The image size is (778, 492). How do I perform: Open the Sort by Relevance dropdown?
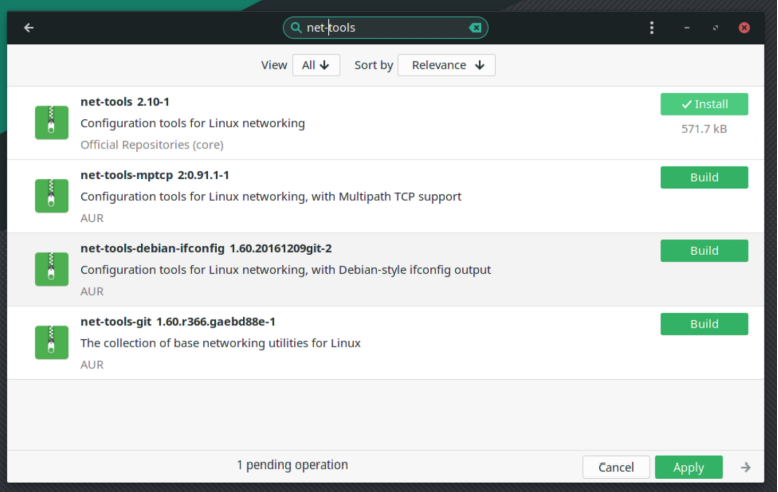447,65
